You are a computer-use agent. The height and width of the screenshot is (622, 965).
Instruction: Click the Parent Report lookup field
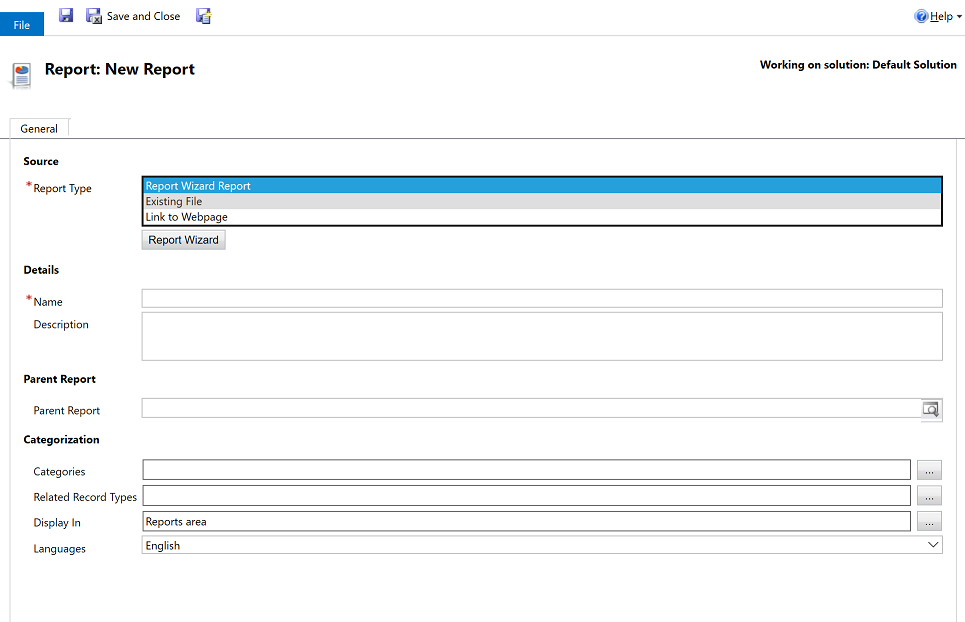pyautogui.click(x=532, y=408)
